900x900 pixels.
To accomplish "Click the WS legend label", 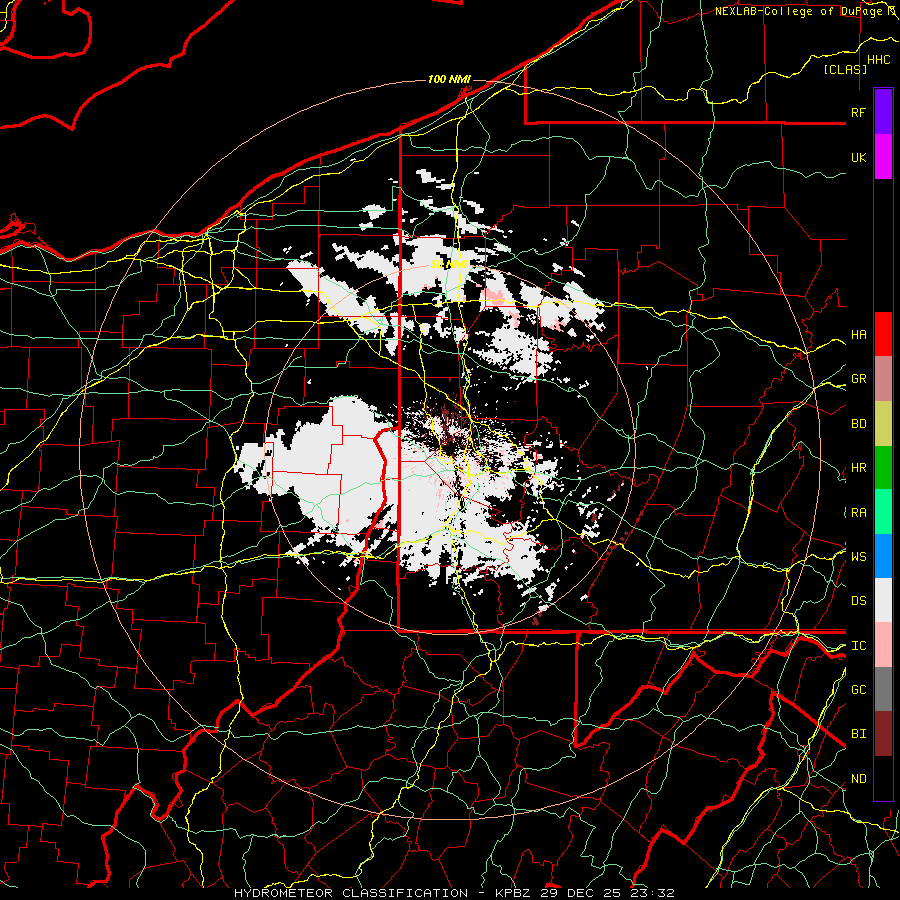I will [858, 556].
